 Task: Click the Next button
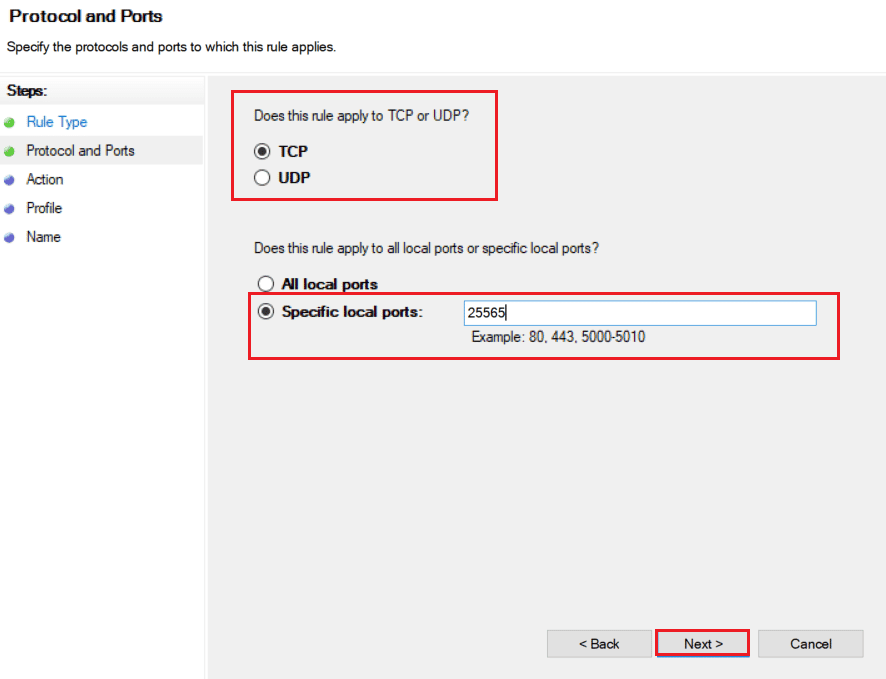coord(703,644)
